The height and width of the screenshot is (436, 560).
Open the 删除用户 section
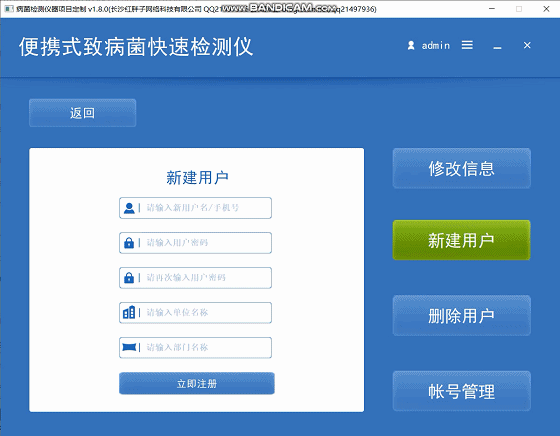[461, 316]
